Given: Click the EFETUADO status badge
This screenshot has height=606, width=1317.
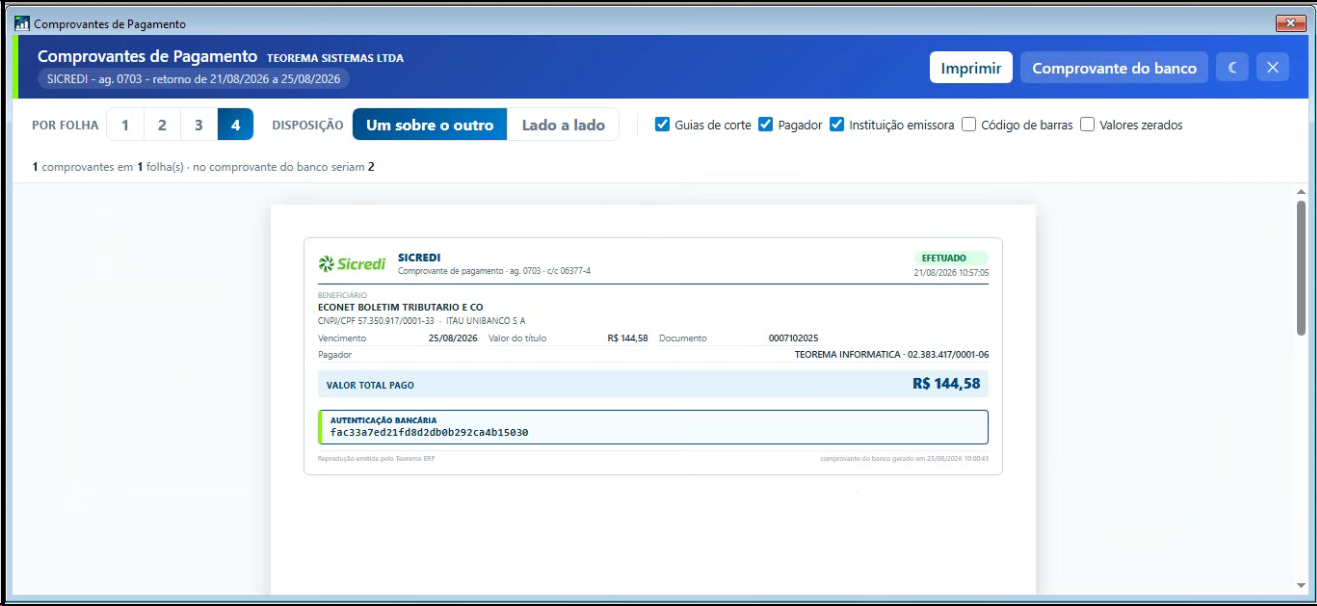Looking at the screenshot, I should pyautogui.click(x=950, y=258).
